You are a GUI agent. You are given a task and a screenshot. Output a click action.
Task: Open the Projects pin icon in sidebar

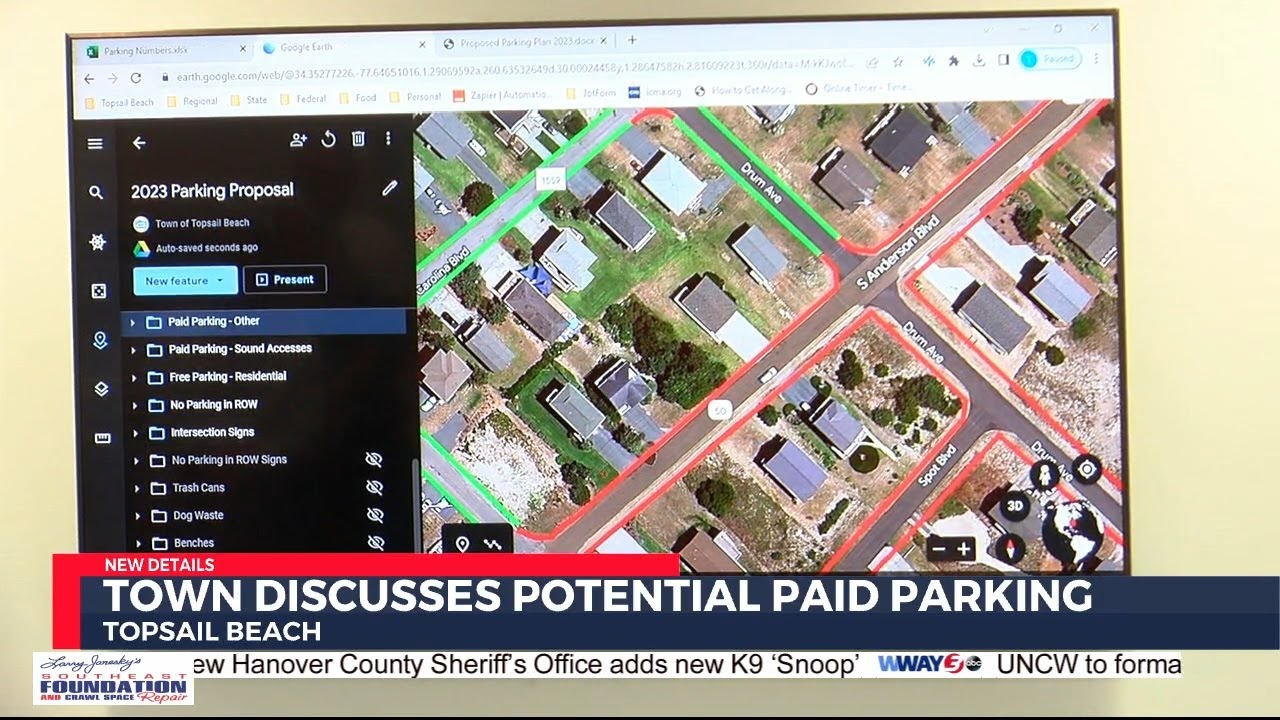click(100, 340)
